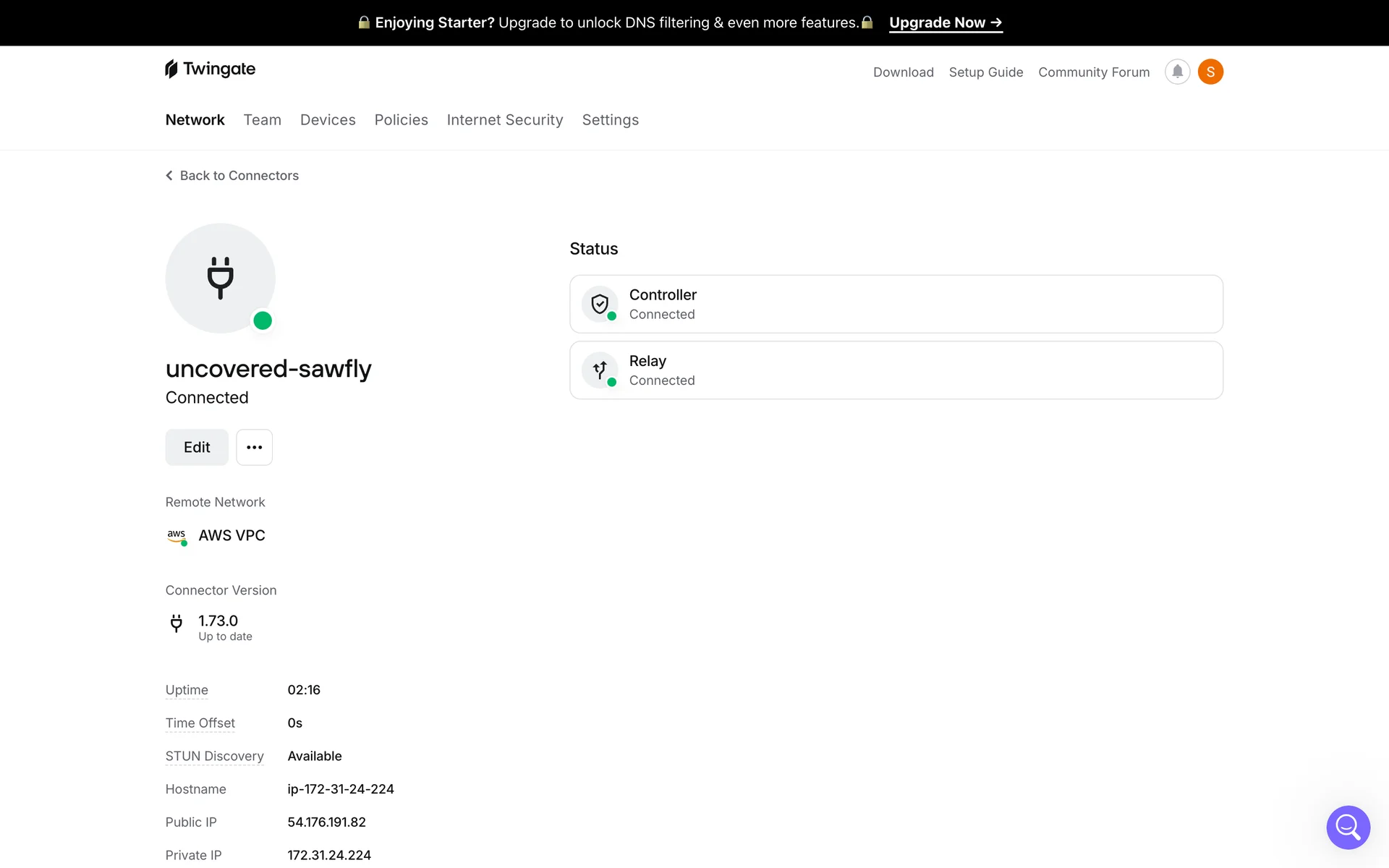The image size is (1389, 868).
Task: Open the support chat bubble
Action: click(1348, 827)
